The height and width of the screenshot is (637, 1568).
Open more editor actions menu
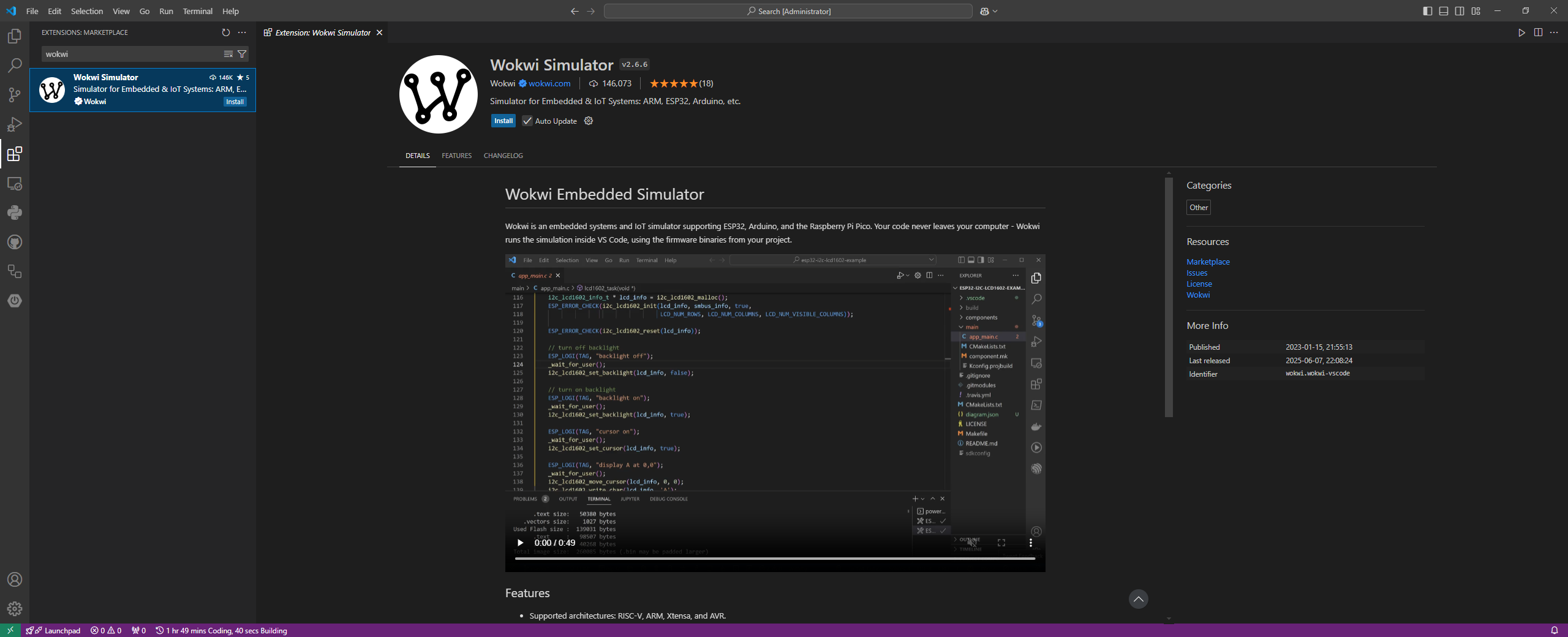[x=1554, y=32]
